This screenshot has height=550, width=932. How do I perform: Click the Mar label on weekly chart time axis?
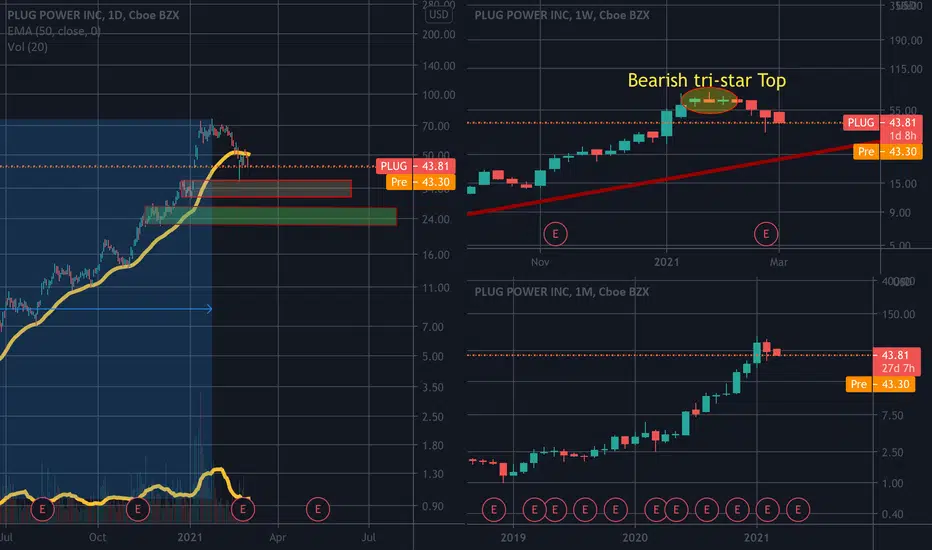(779, 262)
